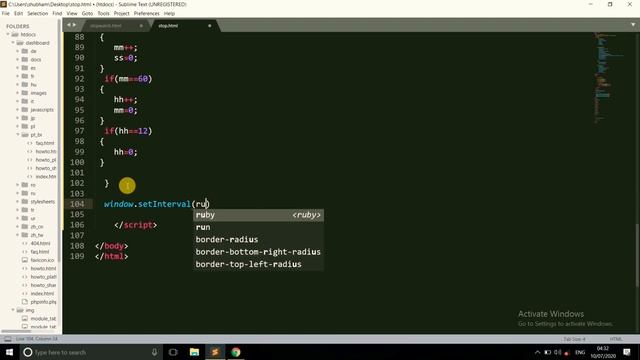
Task: Click the ENG language indicator
Action: tap(580, 352)
